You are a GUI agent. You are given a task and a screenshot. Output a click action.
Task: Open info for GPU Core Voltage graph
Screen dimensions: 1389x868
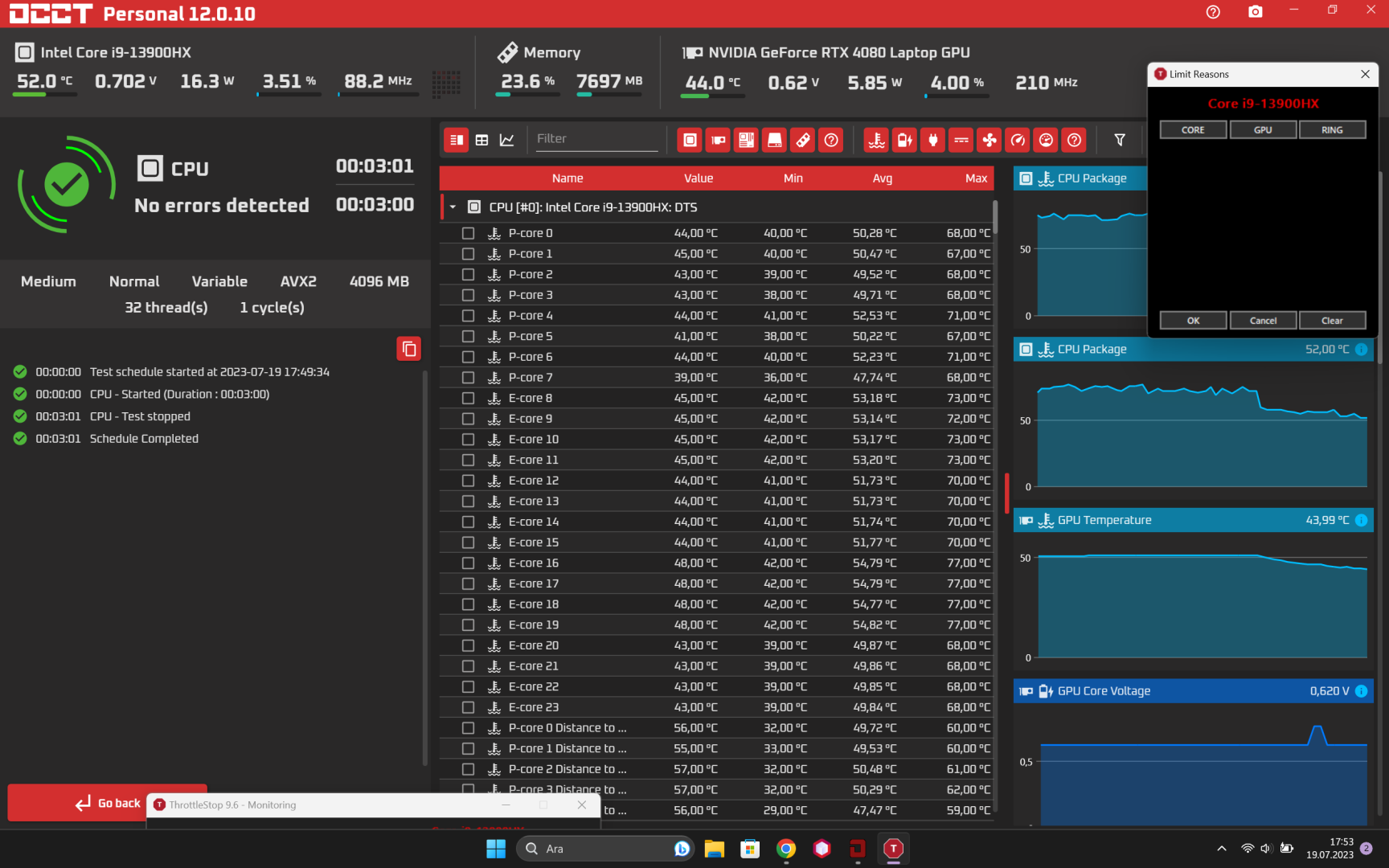pyautogui.click(x=1361, y=691)
